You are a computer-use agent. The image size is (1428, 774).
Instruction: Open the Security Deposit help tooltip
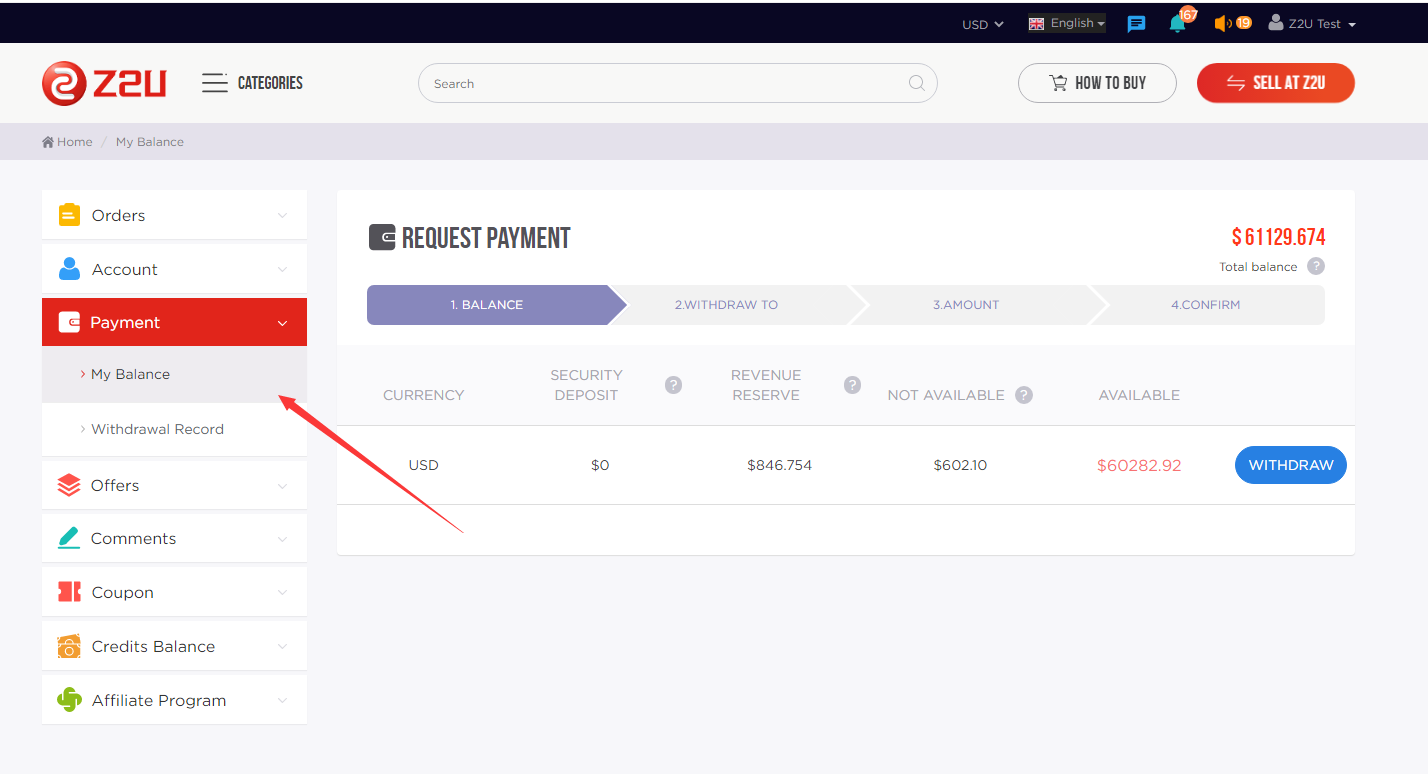point(673,384)
